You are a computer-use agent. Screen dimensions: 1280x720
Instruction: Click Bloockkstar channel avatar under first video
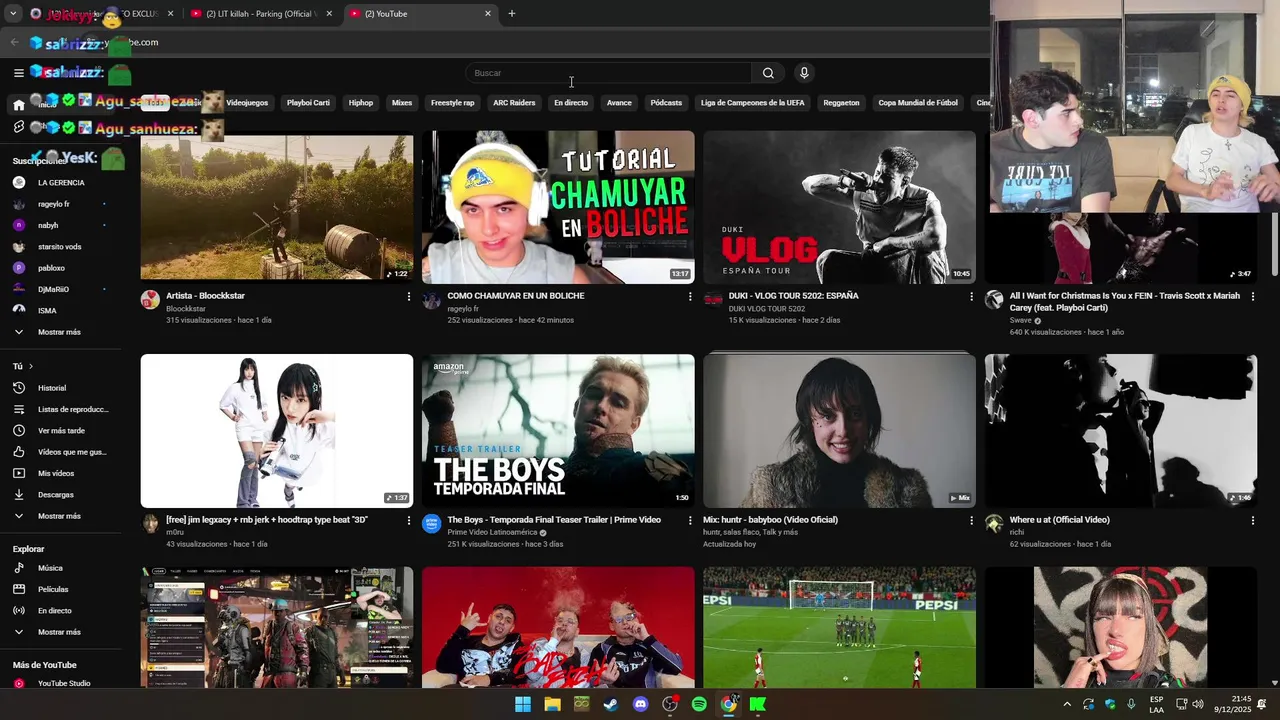click(150, 300)
